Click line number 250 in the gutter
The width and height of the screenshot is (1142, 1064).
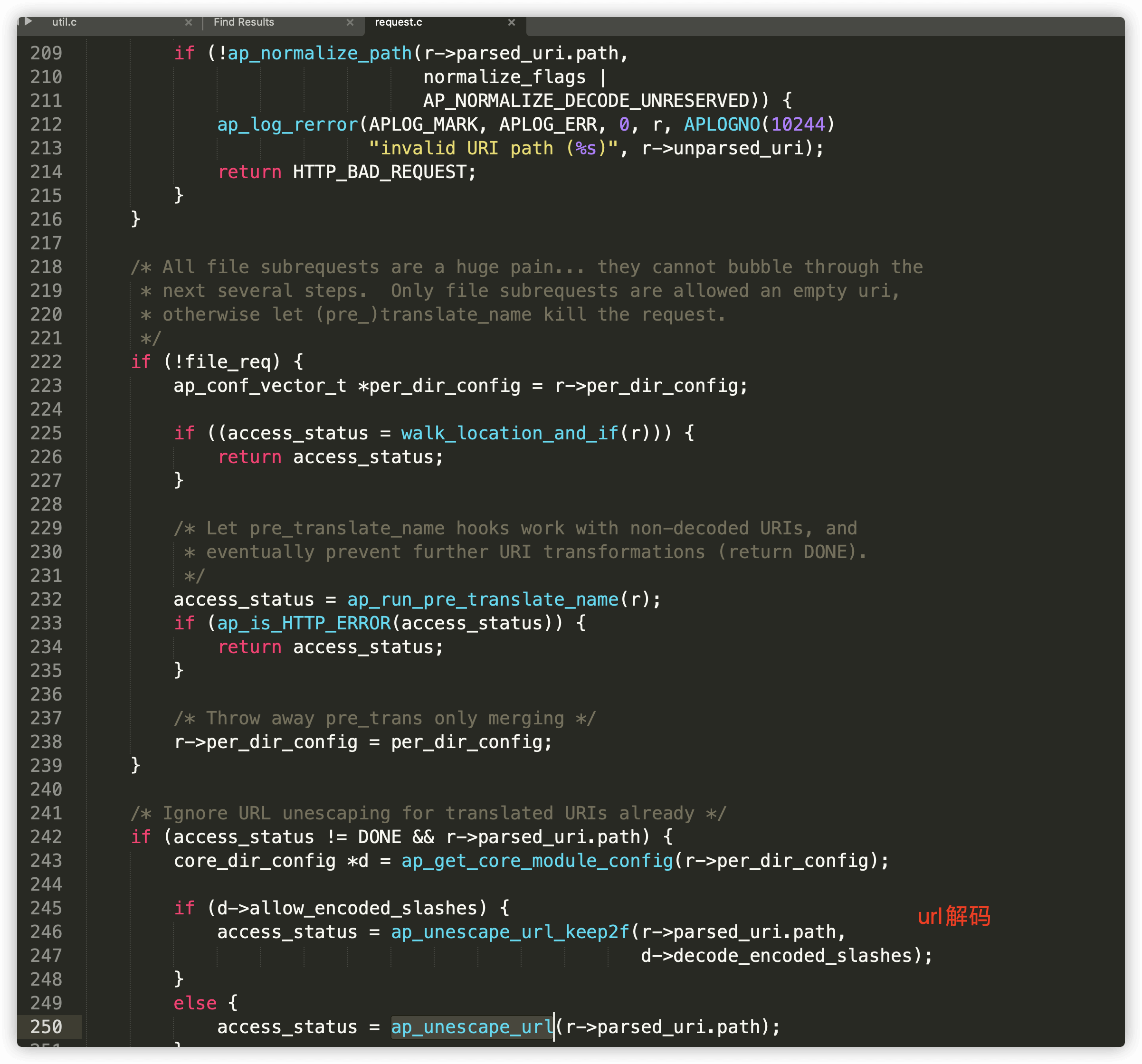click(46, 1026)
